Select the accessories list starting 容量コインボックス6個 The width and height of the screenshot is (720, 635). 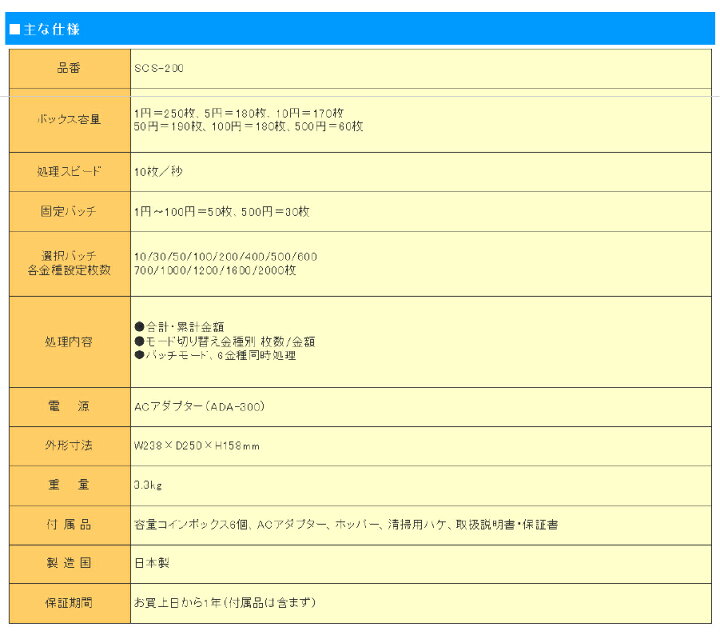pos(346,525)
